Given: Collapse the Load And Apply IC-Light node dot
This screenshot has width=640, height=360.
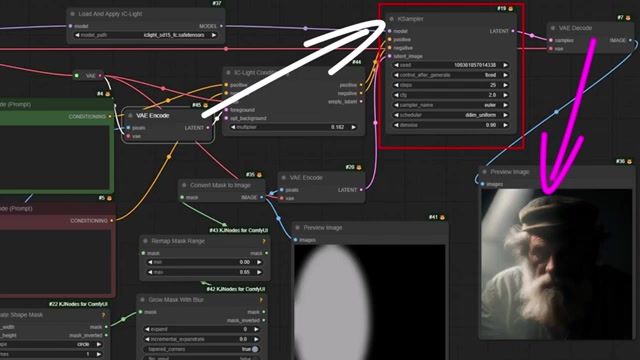Looking at the screenshot, I should 72,14.
